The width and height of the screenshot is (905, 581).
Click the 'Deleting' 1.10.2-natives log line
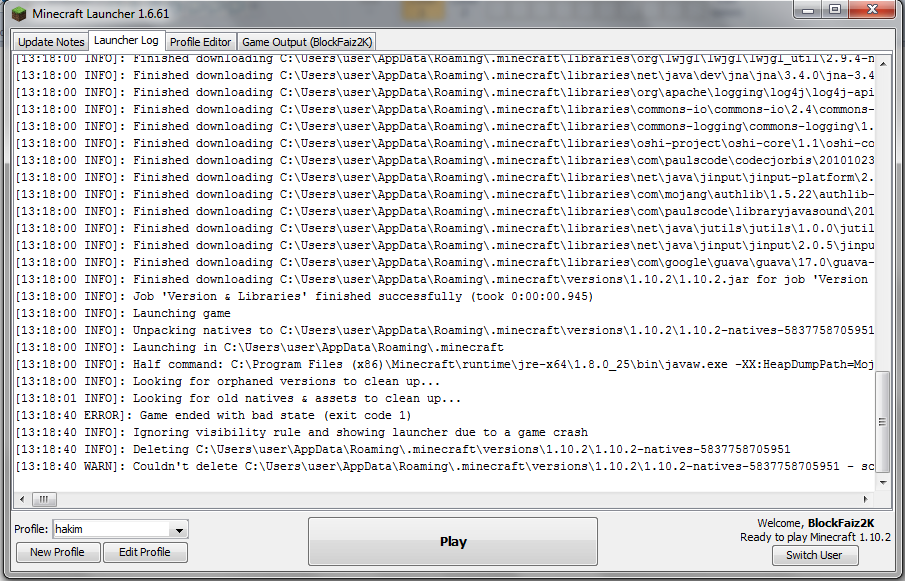point(403,449)
